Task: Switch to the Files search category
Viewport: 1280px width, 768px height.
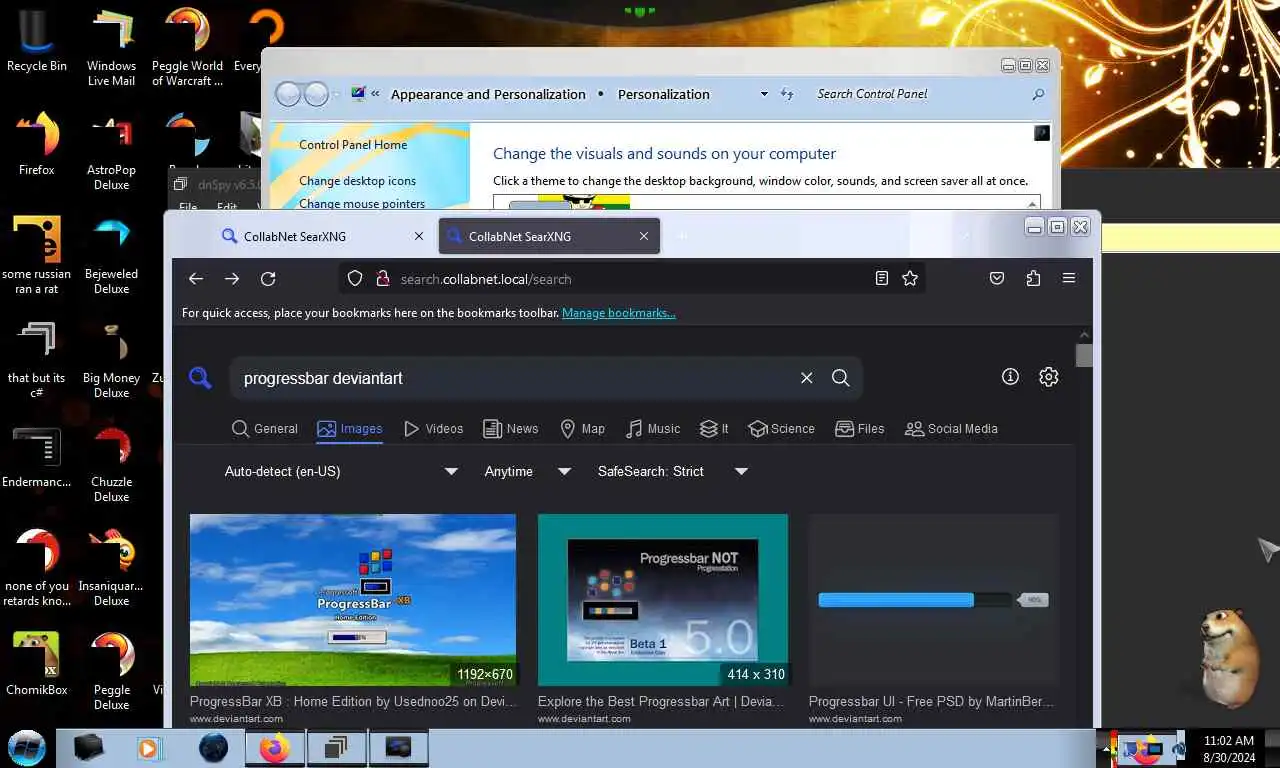Action: (860, 429)
